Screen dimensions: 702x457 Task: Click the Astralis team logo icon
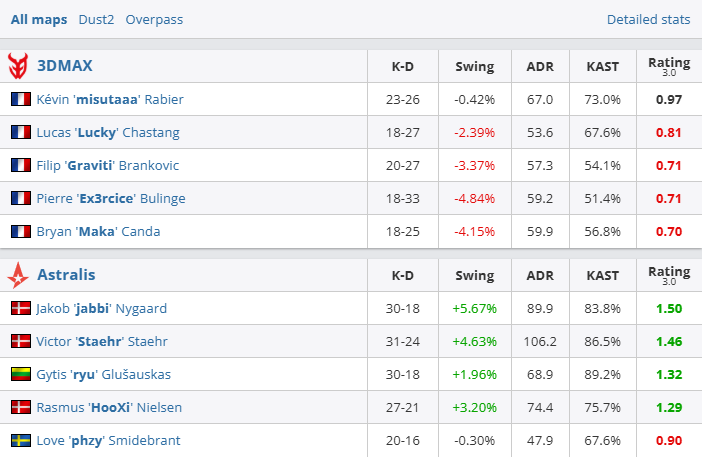[x=18, y=274]
